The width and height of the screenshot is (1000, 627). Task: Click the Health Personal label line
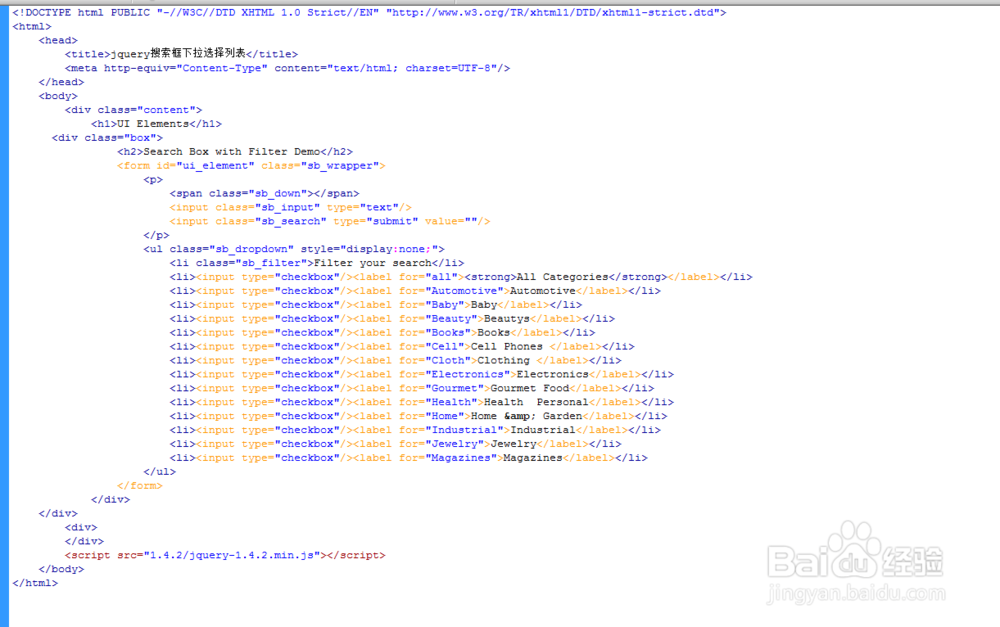coord(422,402)
